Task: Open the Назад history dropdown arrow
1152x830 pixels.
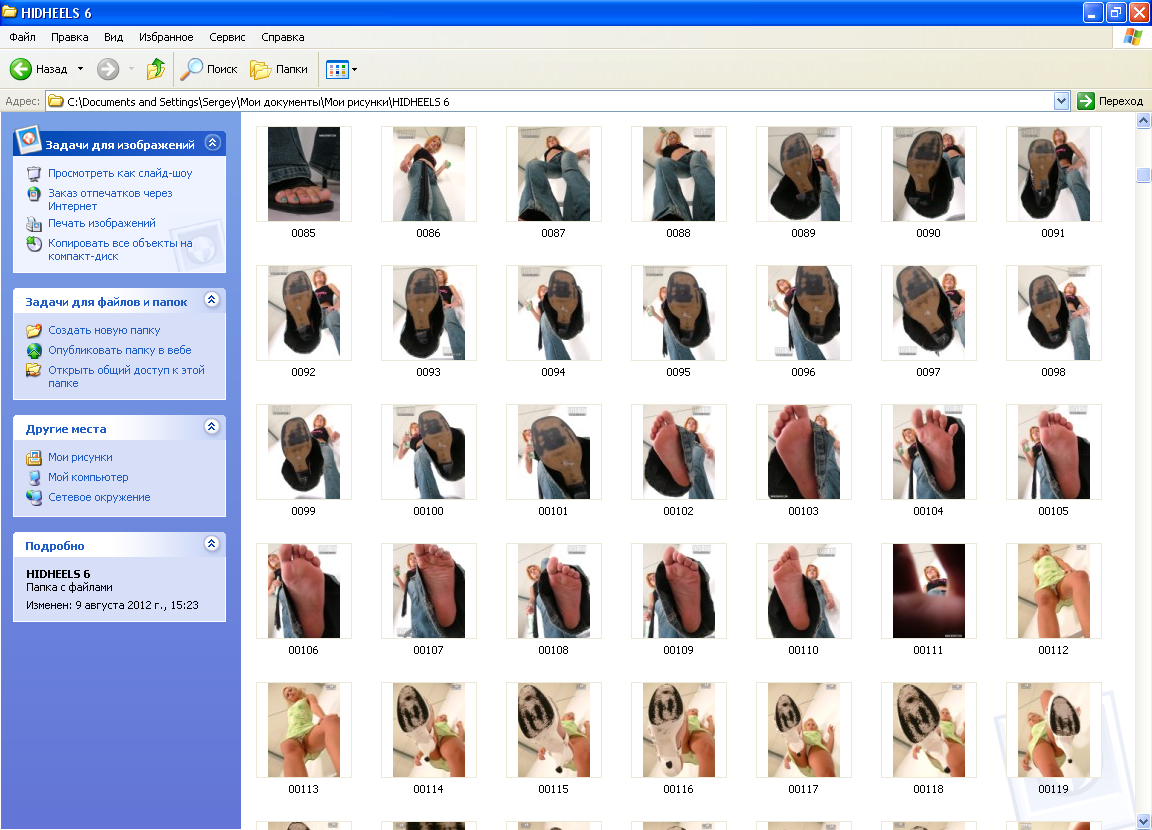Action: 81,69
